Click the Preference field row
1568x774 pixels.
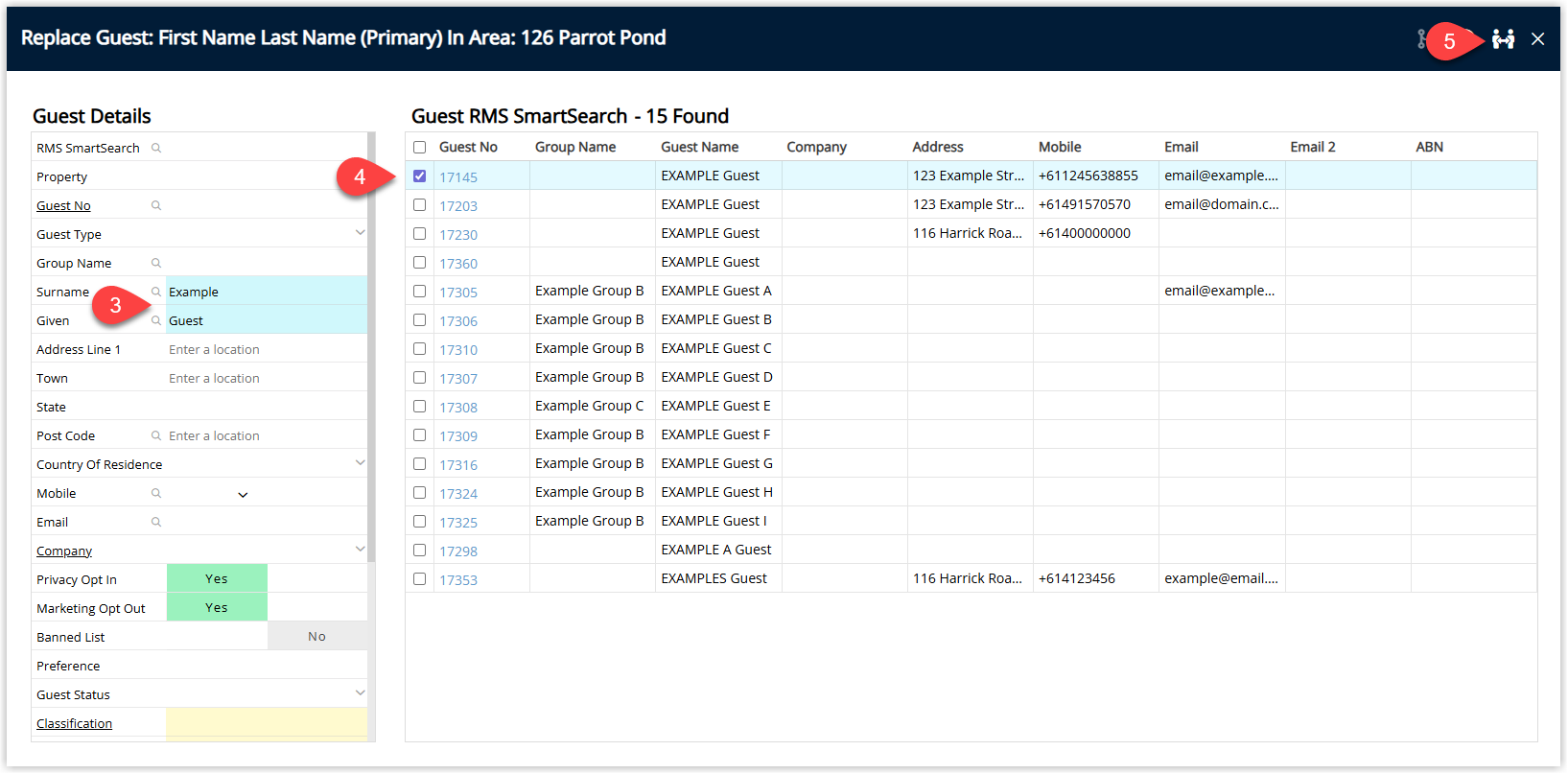pos(199,666)
